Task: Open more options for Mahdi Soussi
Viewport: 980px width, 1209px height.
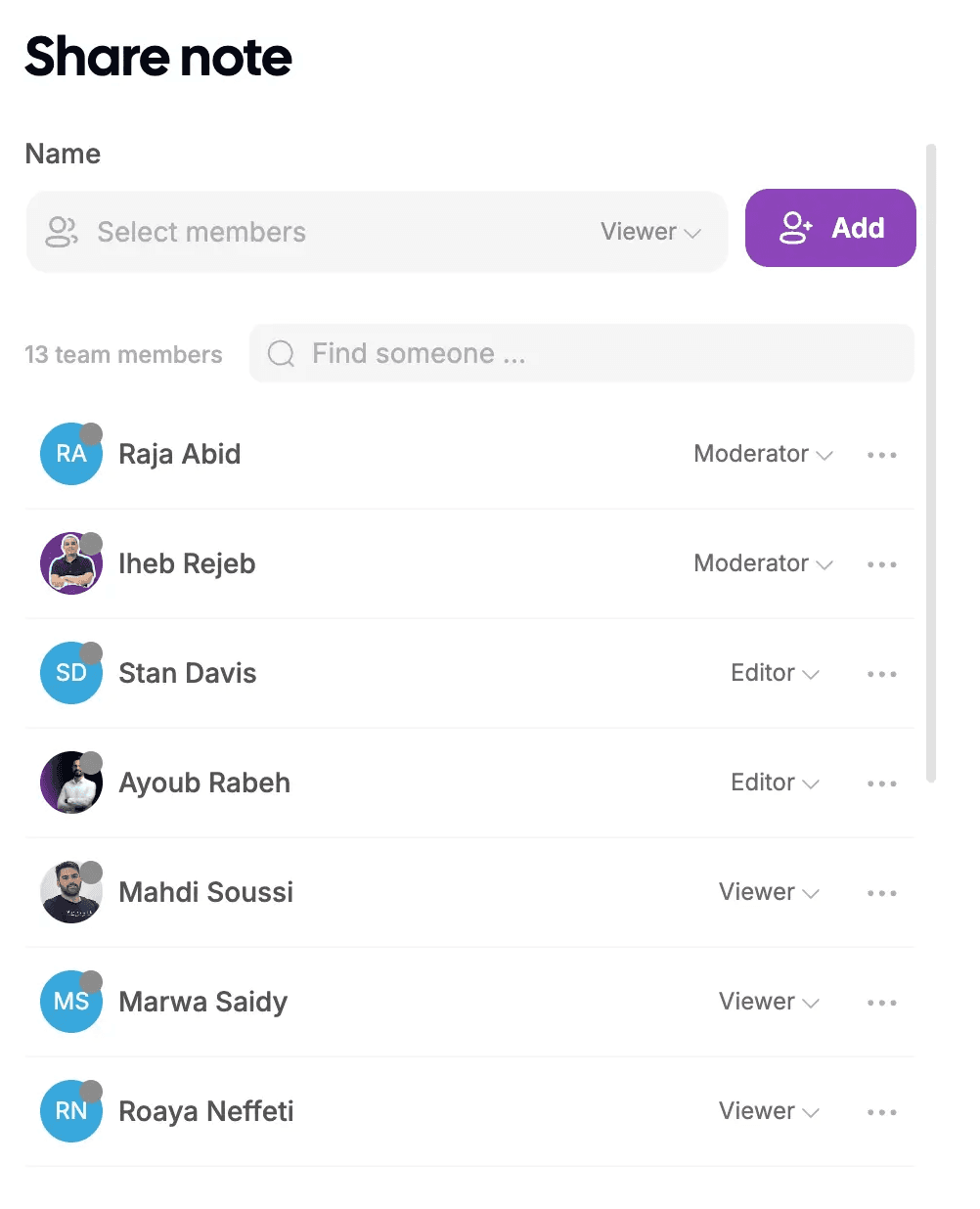Action: point(881,893)
